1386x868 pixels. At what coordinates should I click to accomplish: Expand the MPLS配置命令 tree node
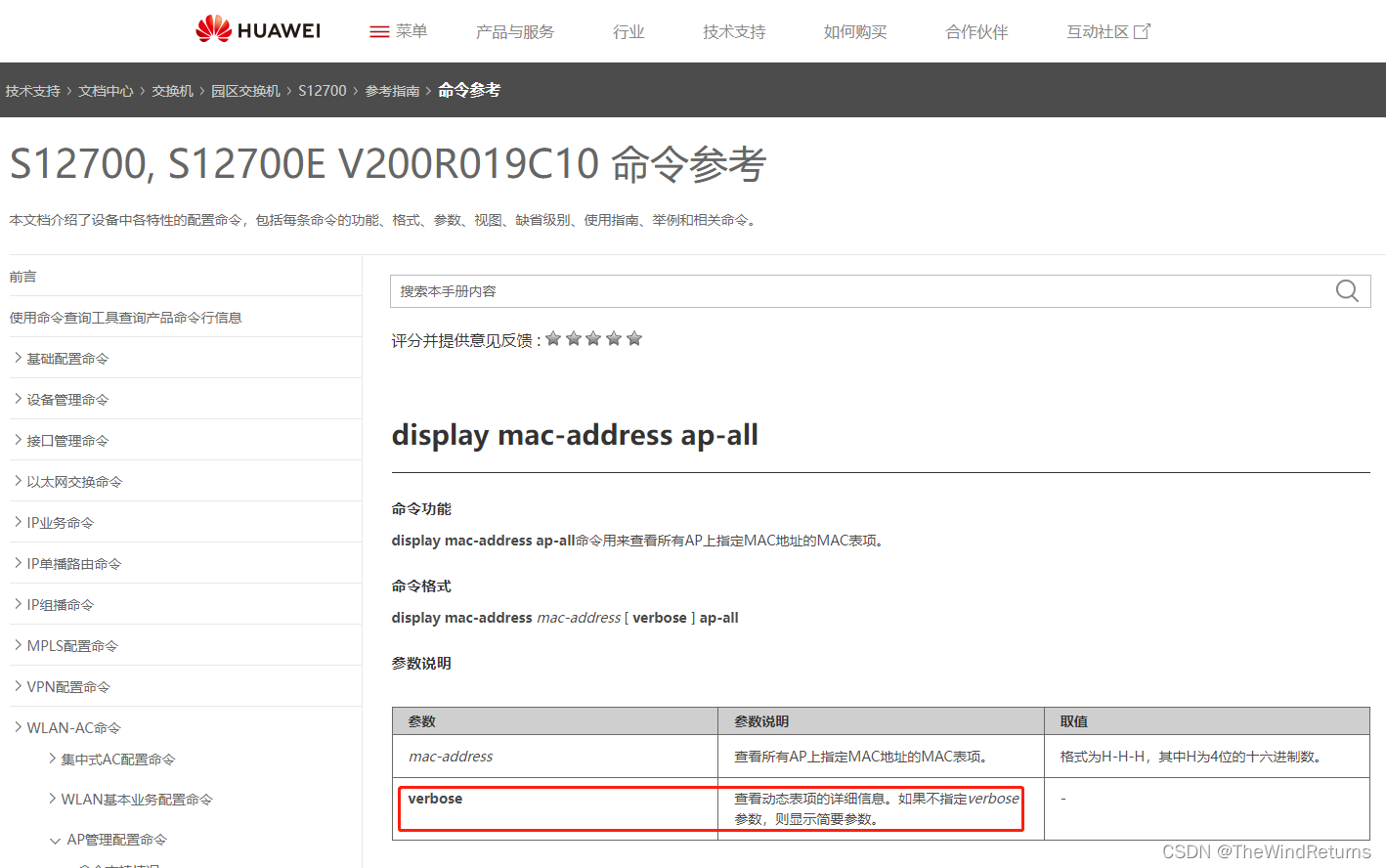[19, 645]
